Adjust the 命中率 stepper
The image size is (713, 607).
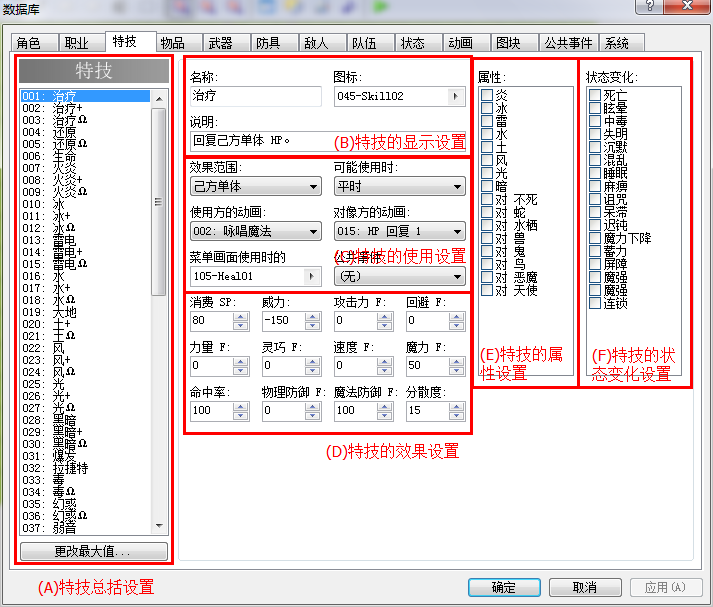click(x=241, y=411)
